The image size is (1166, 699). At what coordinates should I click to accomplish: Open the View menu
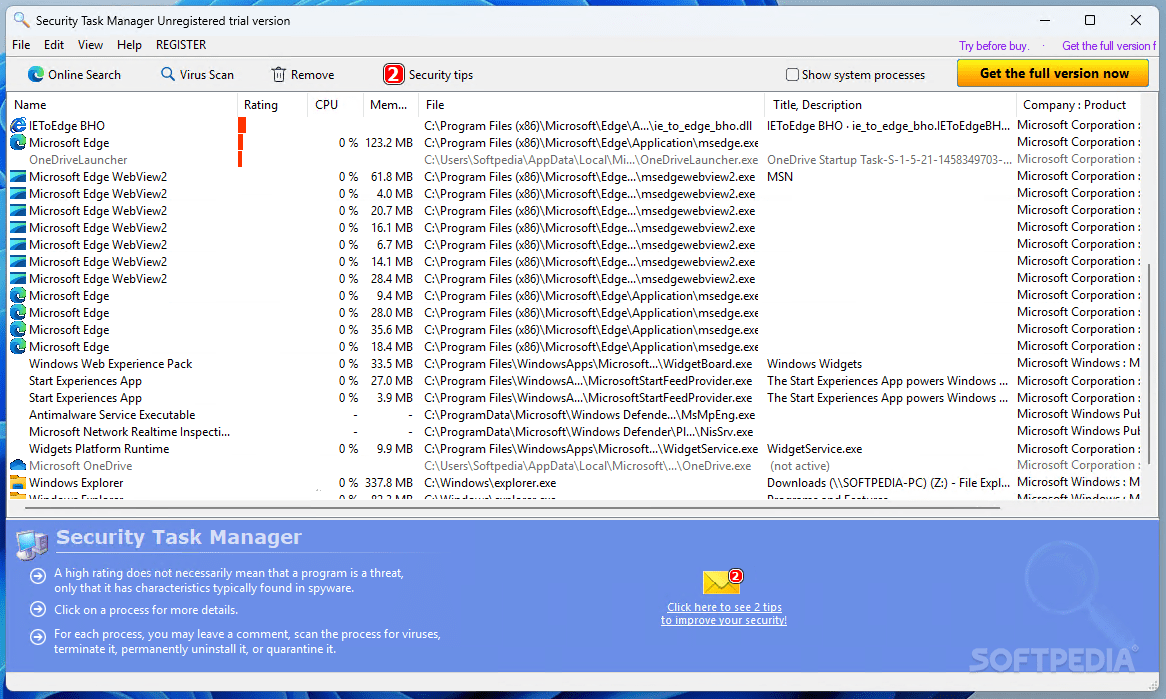tap(90, 45)
